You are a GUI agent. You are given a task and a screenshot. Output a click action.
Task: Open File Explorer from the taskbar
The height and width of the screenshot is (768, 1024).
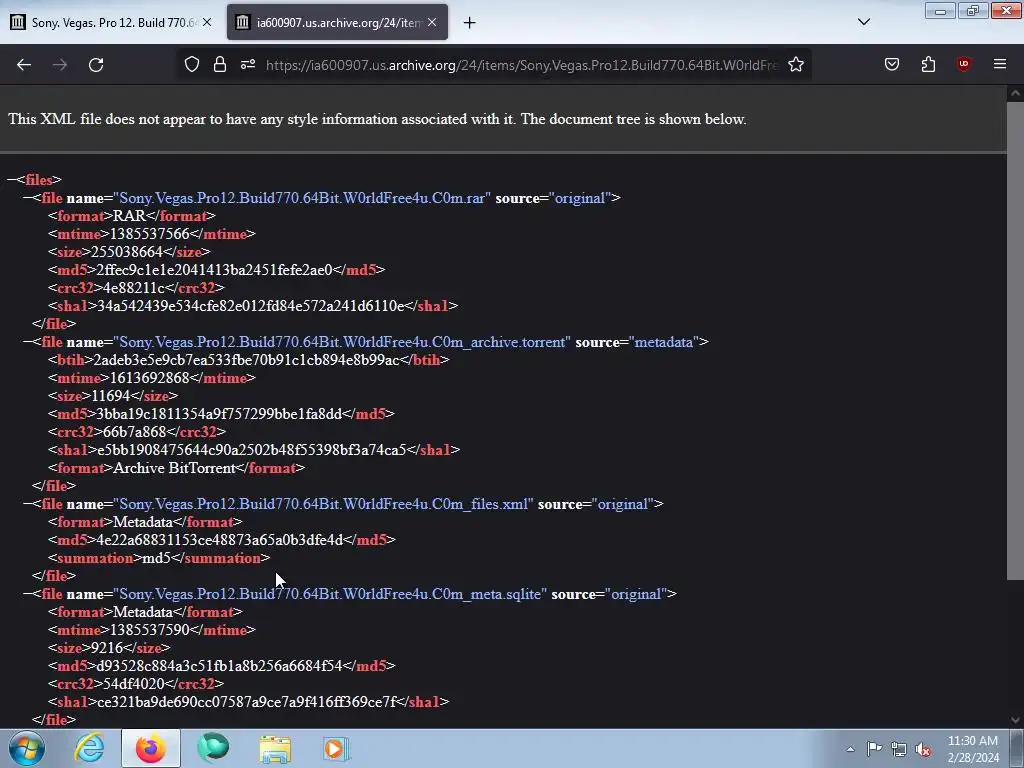pyautogui.click(x=275, y=748)
